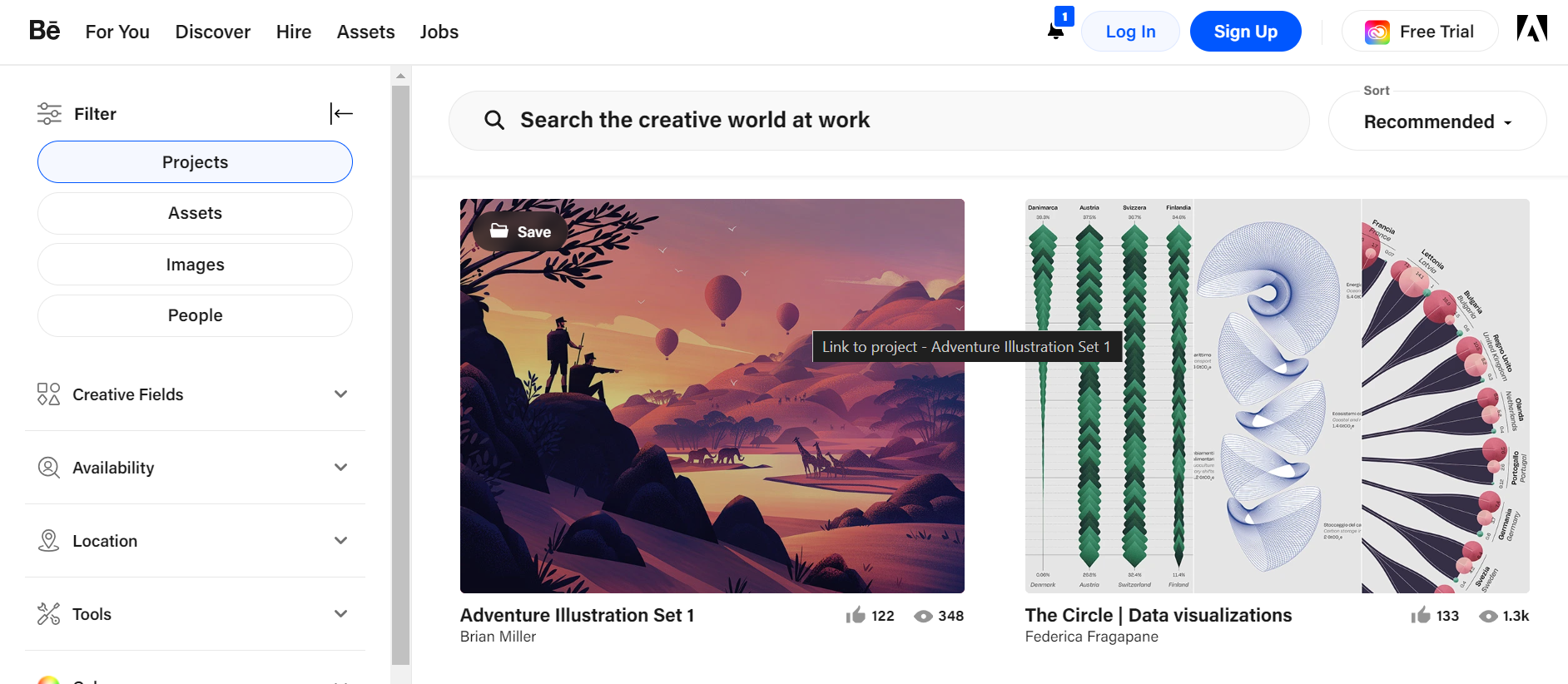The width and height of the screenshot is (1568, 684).
Task: Click thumbs-up icon for The Circle project
Action: pyautogui.click(x=1421, y=616)
